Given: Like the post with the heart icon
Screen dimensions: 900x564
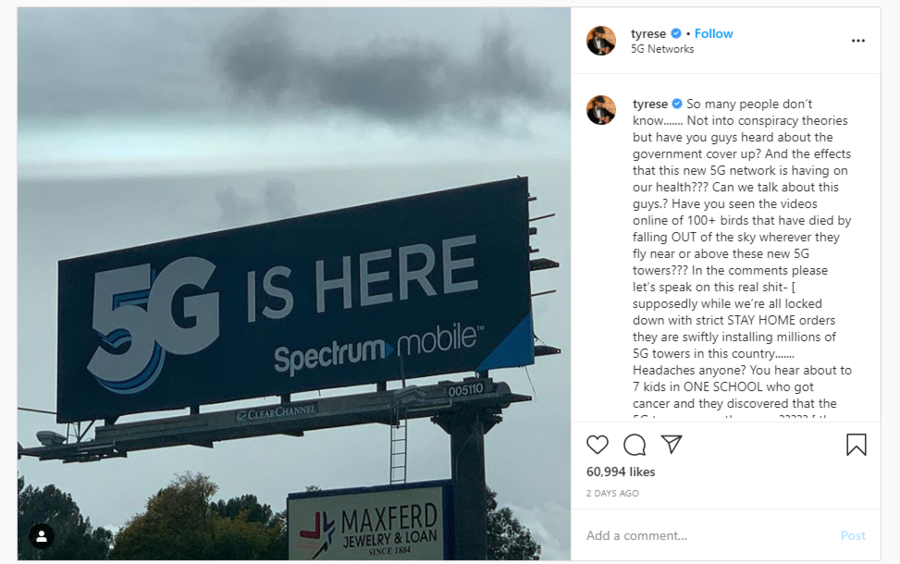Looking at the screenshot, I should point(597,445).
